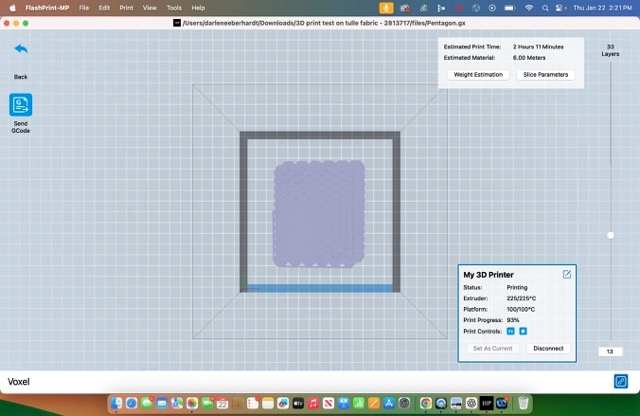Pause the print in Print Controls

[511, 330]
